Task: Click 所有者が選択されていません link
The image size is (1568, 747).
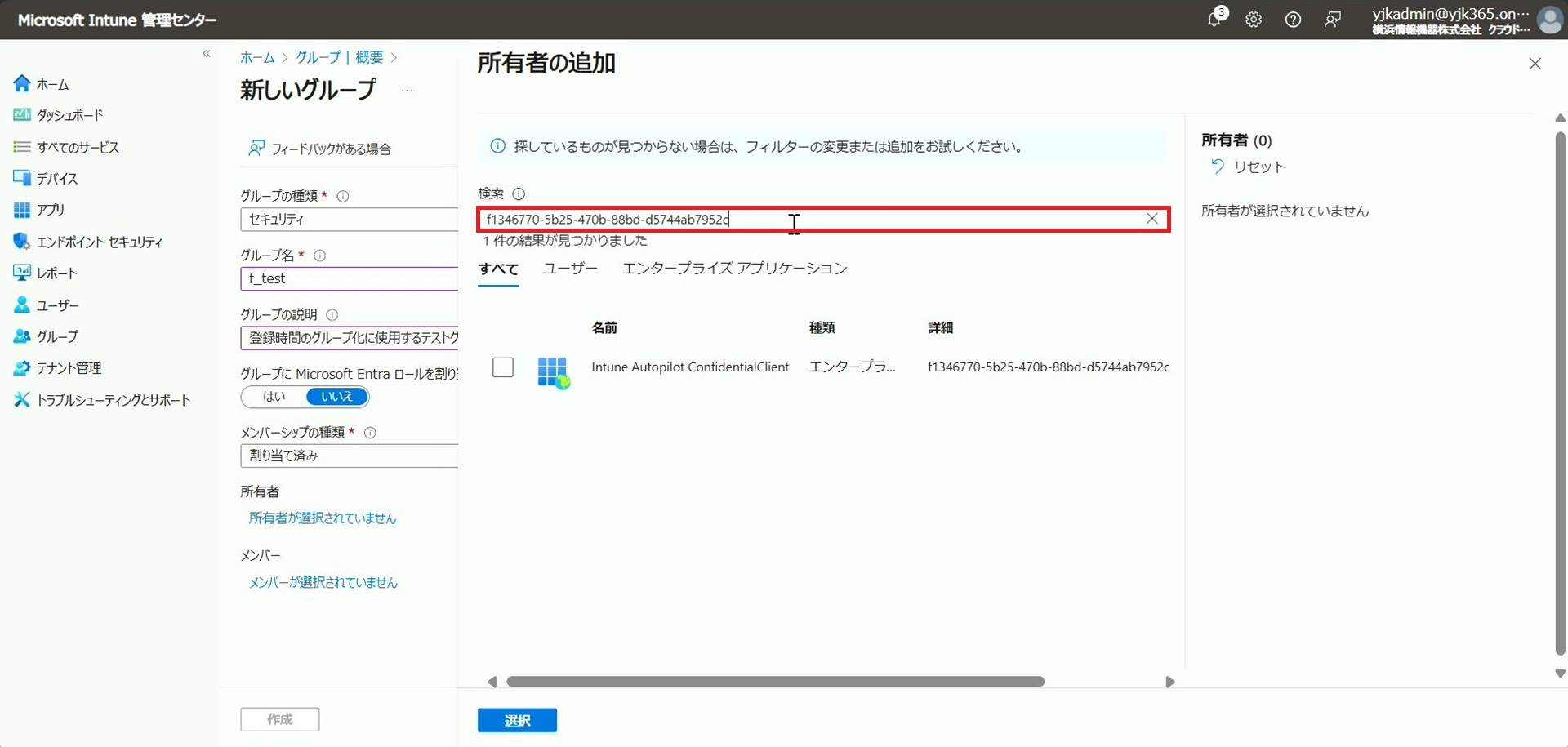Action: coord(323,518)
